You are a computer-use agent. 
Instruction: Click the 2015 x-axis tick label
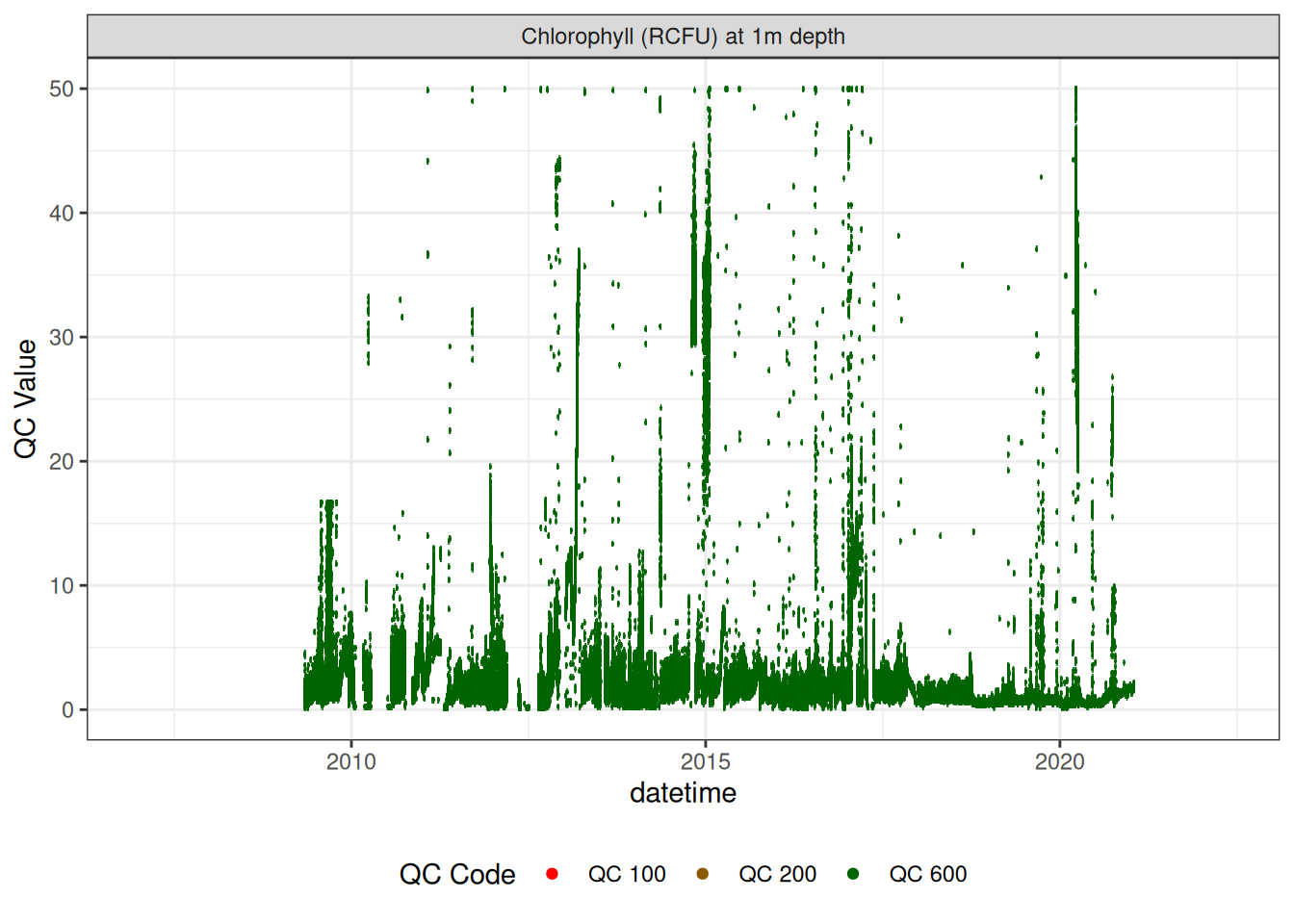706,762
